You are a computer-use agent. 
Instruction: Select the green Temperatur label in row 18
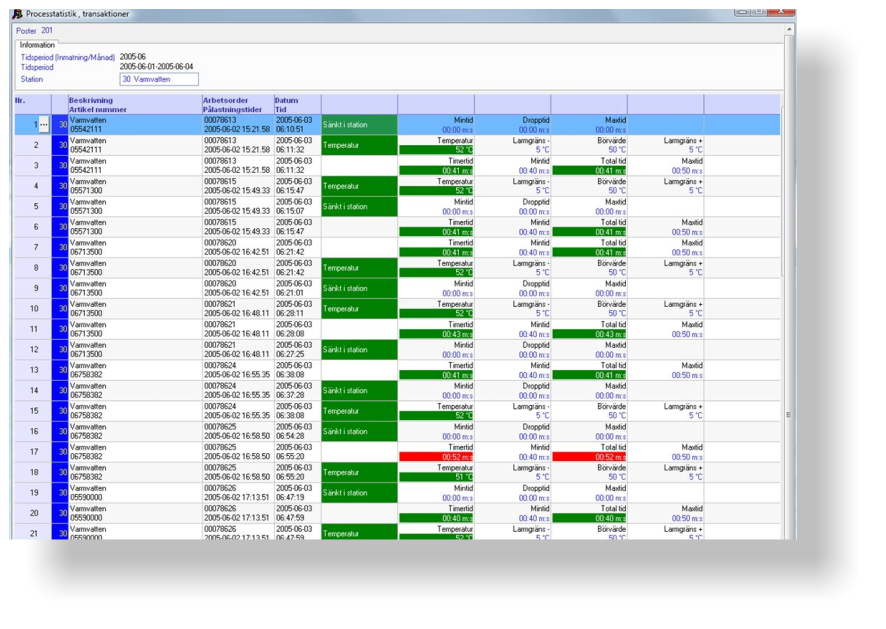[x=359, y=472]
